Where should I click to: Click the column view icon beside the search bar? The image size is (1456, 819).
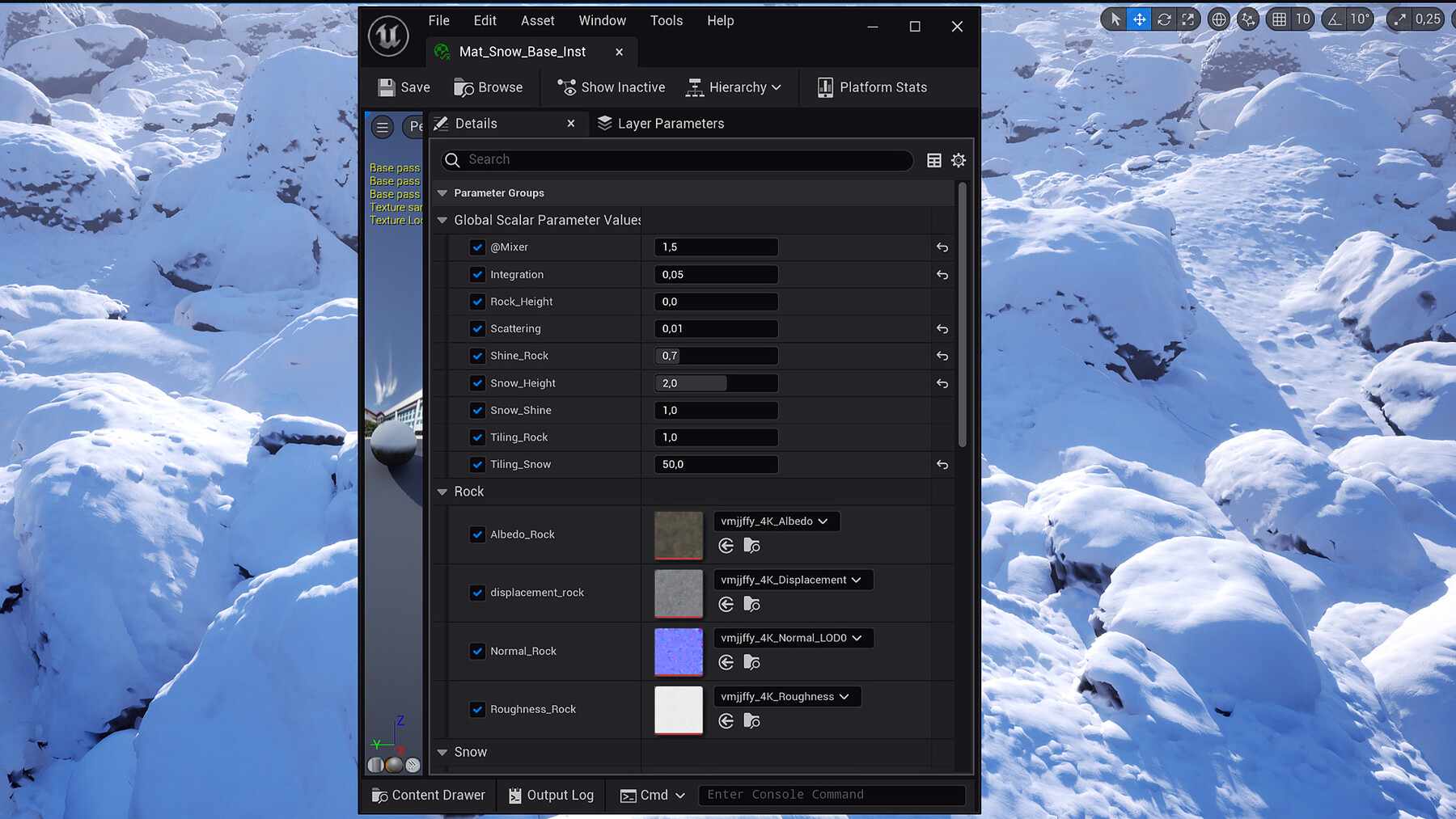[x=934, y=160]
